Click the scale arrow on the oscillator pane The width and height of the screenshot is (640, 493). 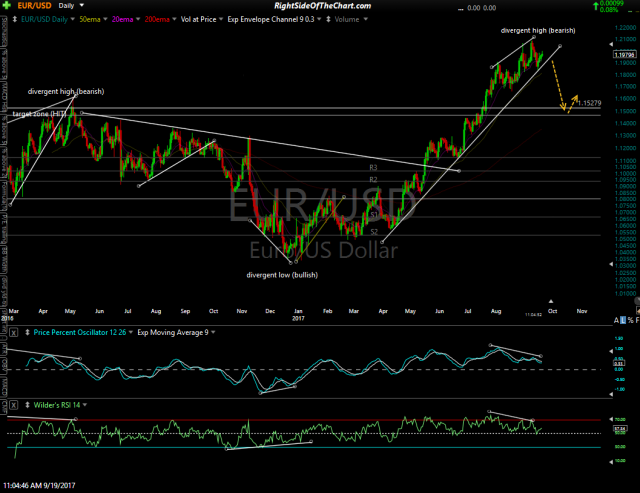pyautogui.click(x=611, y=351)
